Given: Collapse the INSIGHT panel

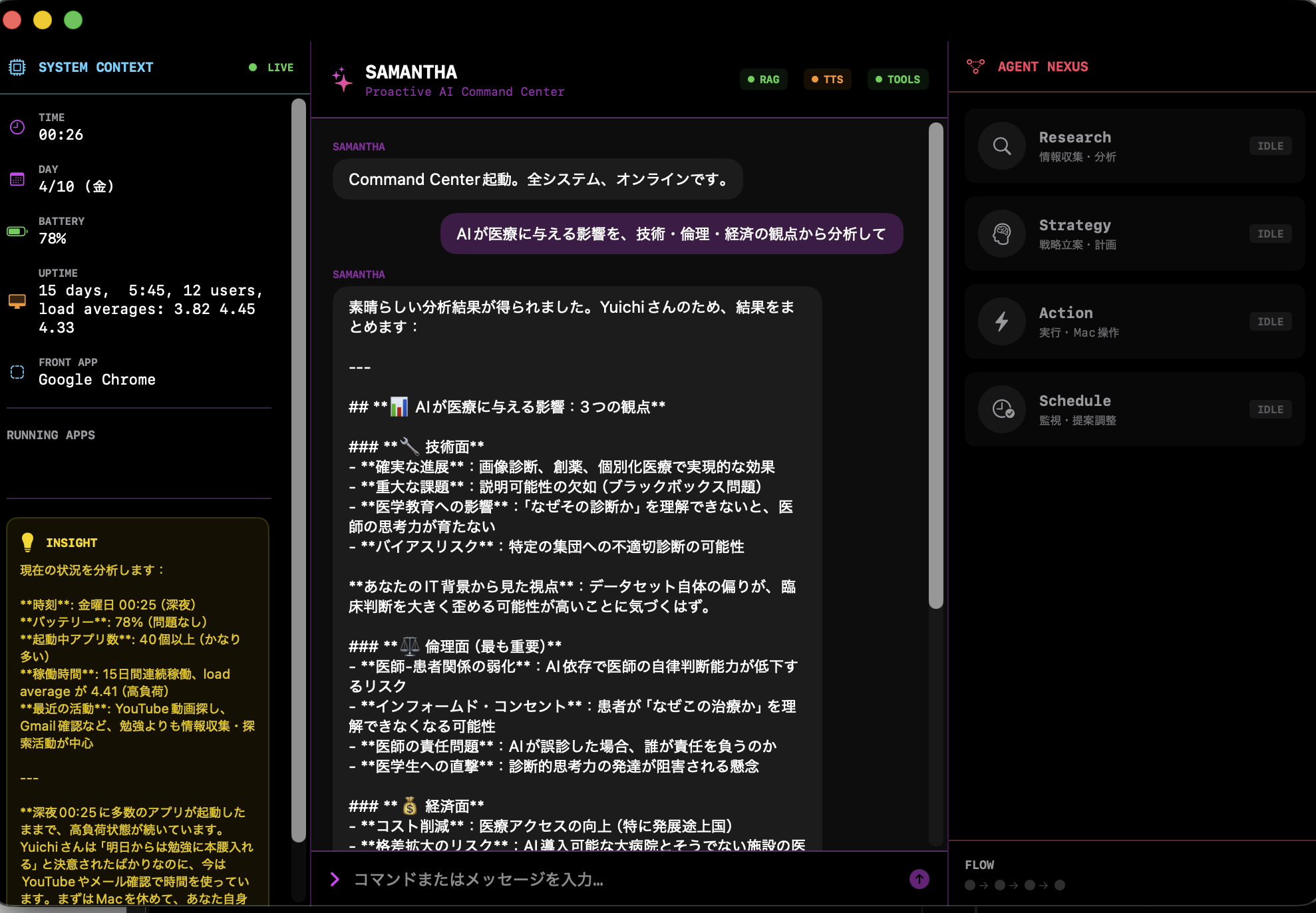Looking at the screenshot, I should coord(71,542).
